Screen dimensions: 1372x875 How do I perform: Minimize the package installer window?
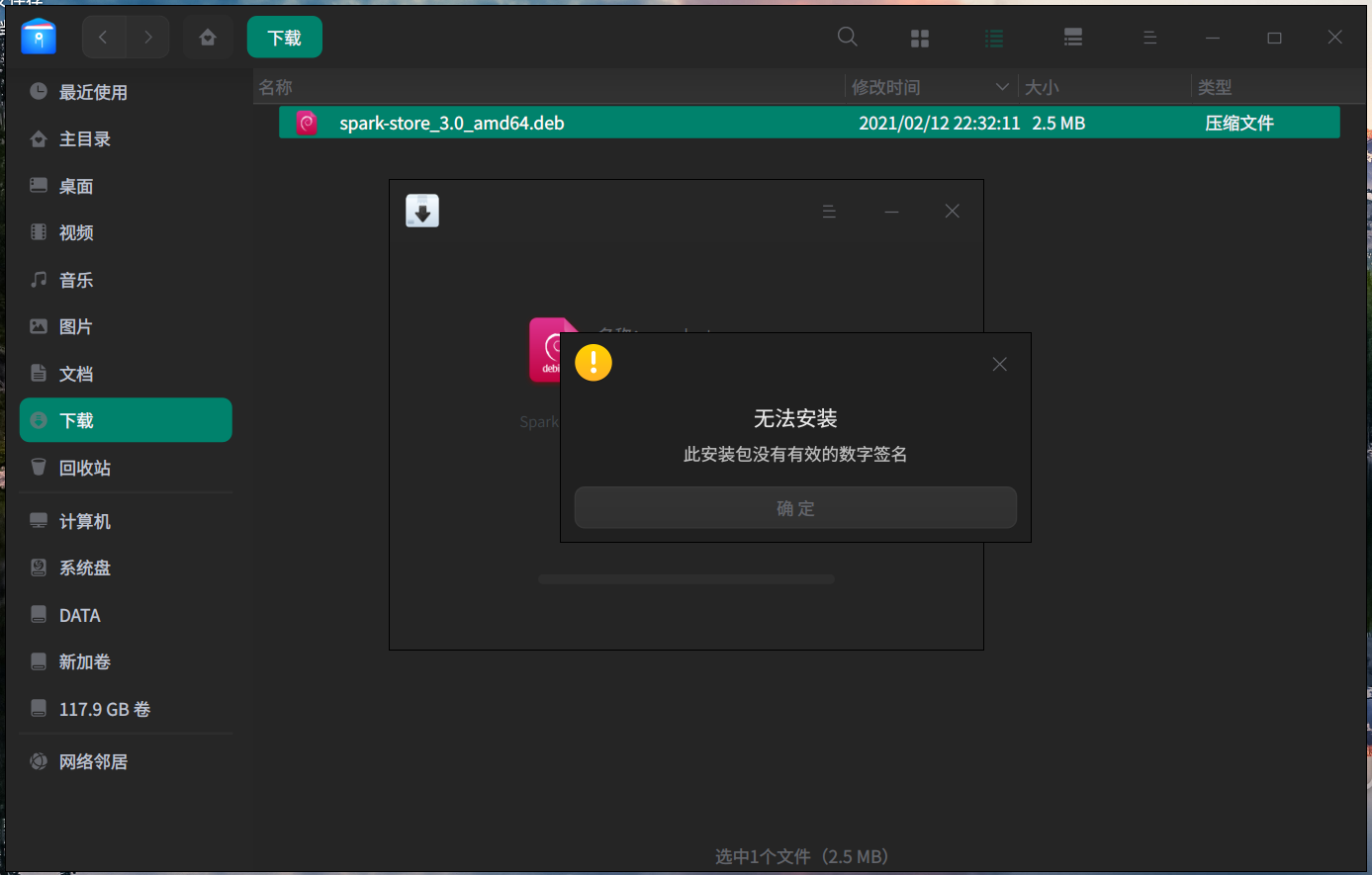891,212
